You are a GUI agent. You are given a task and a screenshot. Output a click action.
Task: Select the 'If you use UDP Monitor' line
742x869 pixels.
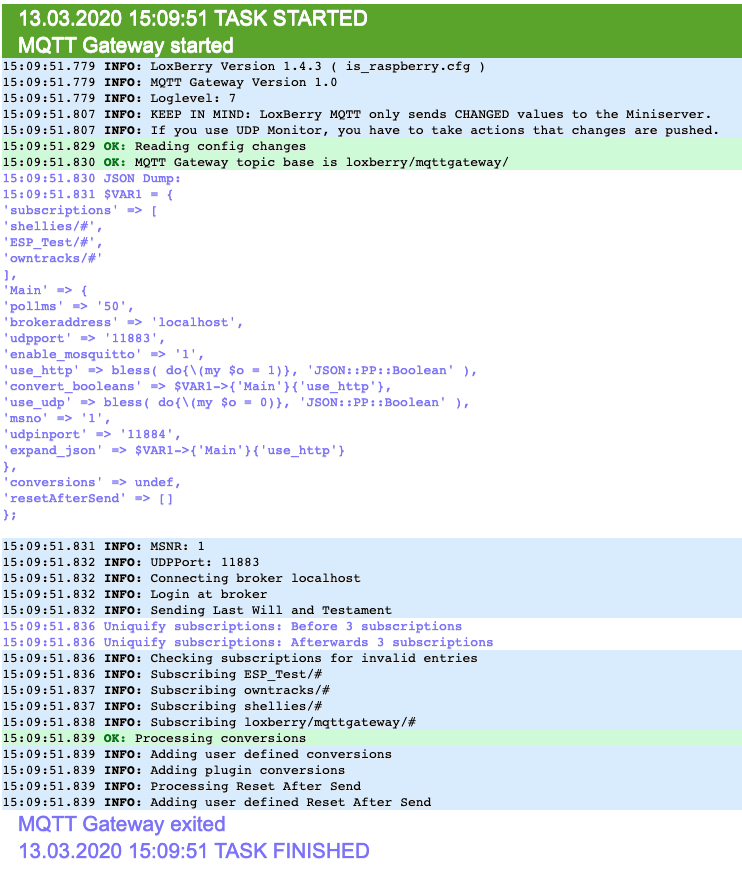pos(372,131)
